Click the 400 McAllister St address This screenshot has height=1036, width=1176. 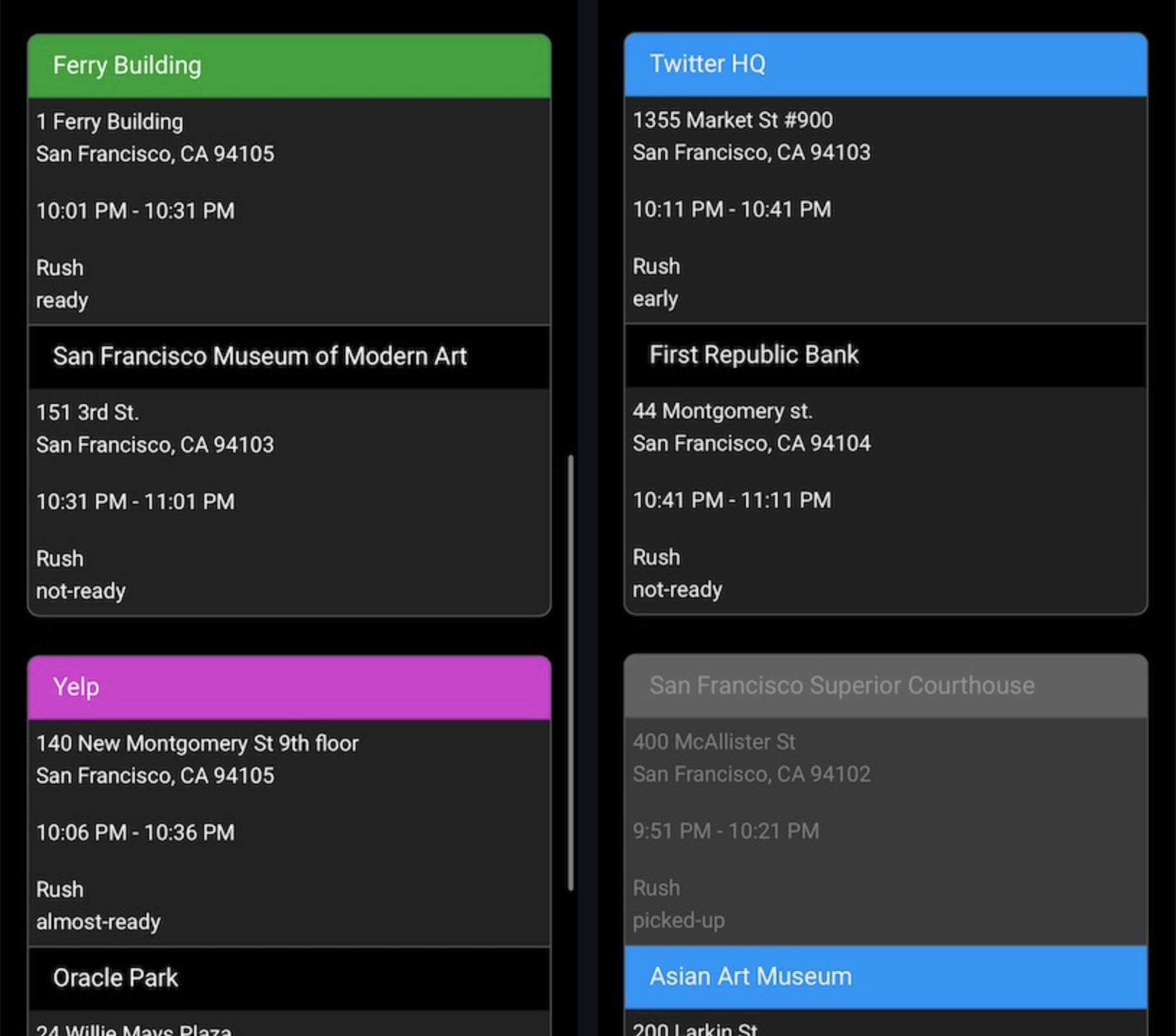[714, 742]
